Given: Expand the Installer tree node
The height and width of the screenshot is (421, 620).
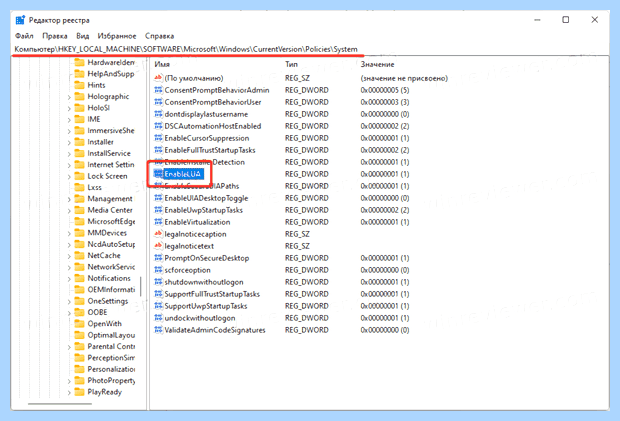Looking at the screenshot, I should click(x=69, y=142).
